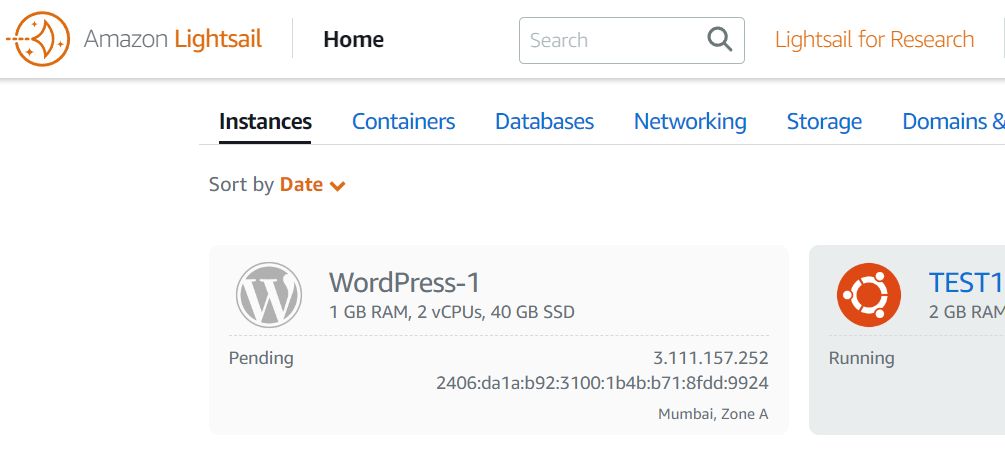
Task: Click the IPv4 address 3.111.157.252
Action: (x=710, y=358)
